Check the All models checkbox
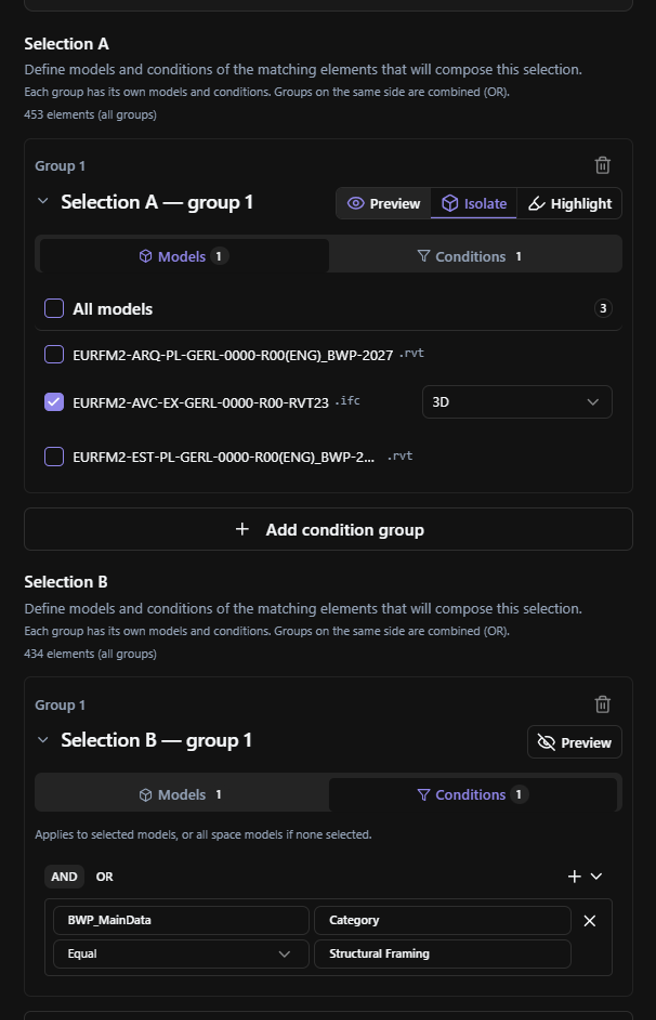Viewport: 656px width, 1020px height. (54, 308)
